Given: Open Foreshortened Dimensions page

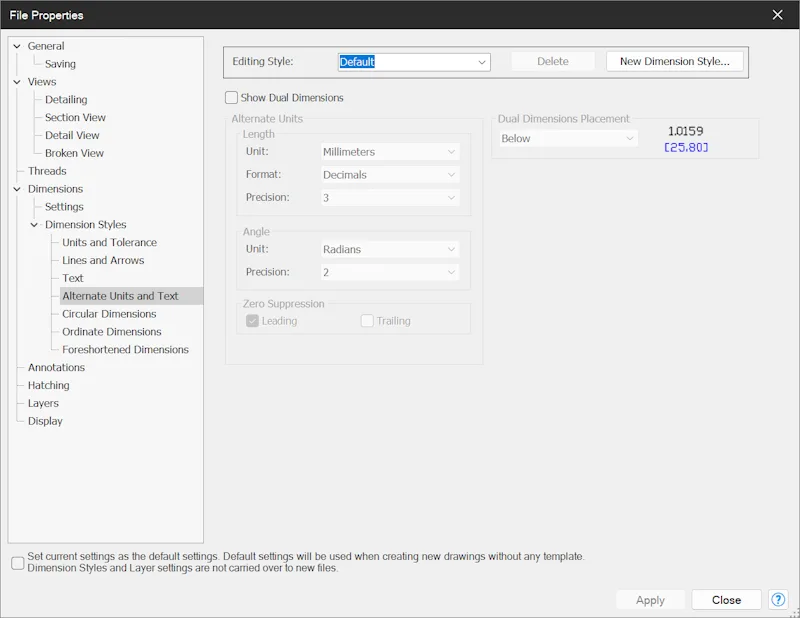Looking at the screenshot, I should (126, 350).
